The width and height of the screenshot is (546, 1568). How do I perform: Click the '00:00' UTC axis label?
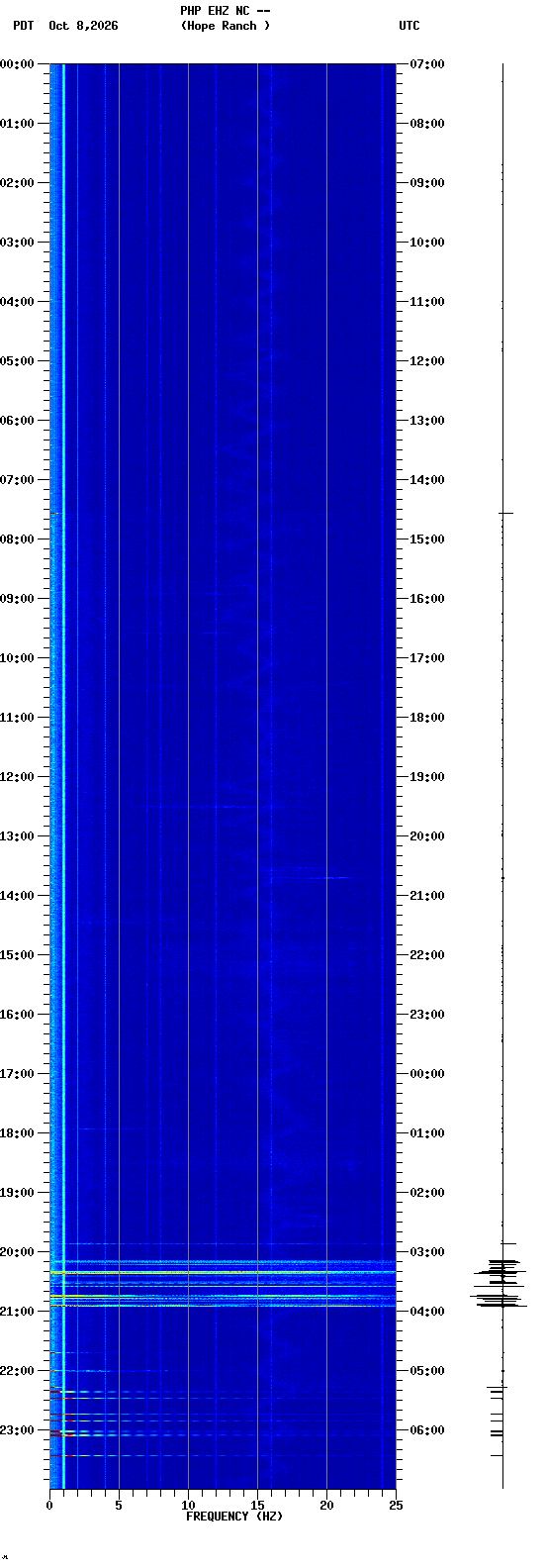coord(427,1074)
